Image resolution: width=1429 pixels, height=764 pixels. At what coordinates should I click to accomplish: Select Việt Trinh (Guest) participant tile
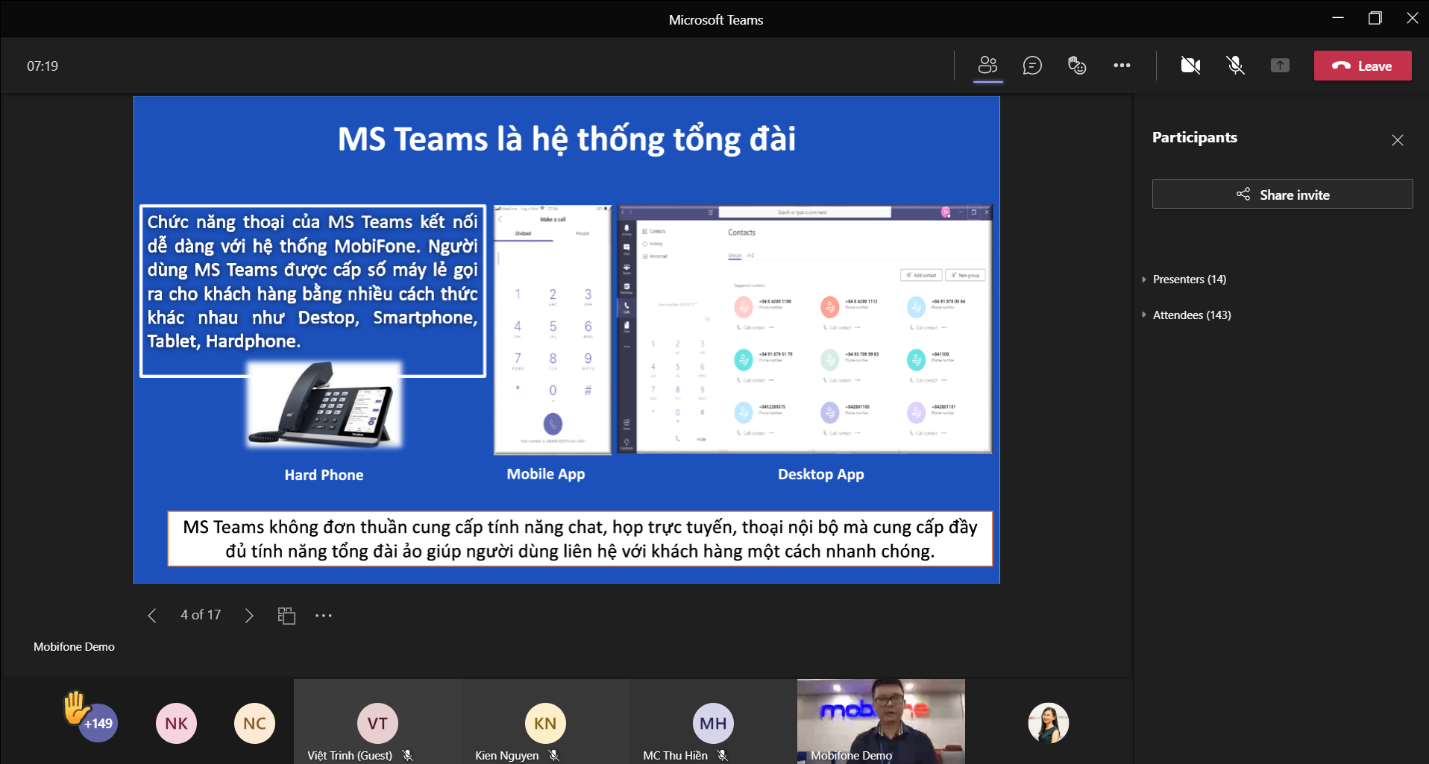point(377,721)
